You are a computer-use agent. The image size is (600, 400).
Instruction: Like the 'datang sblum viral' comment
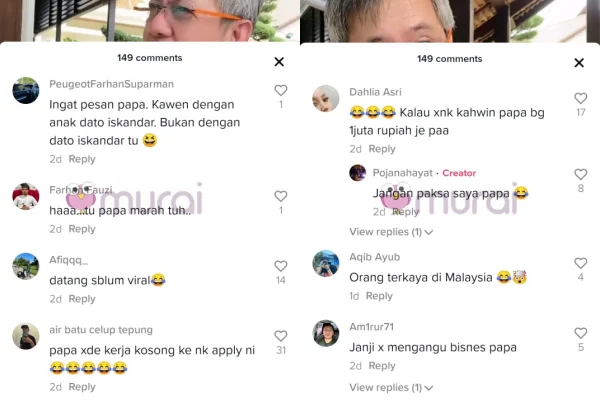pos(280,266)
